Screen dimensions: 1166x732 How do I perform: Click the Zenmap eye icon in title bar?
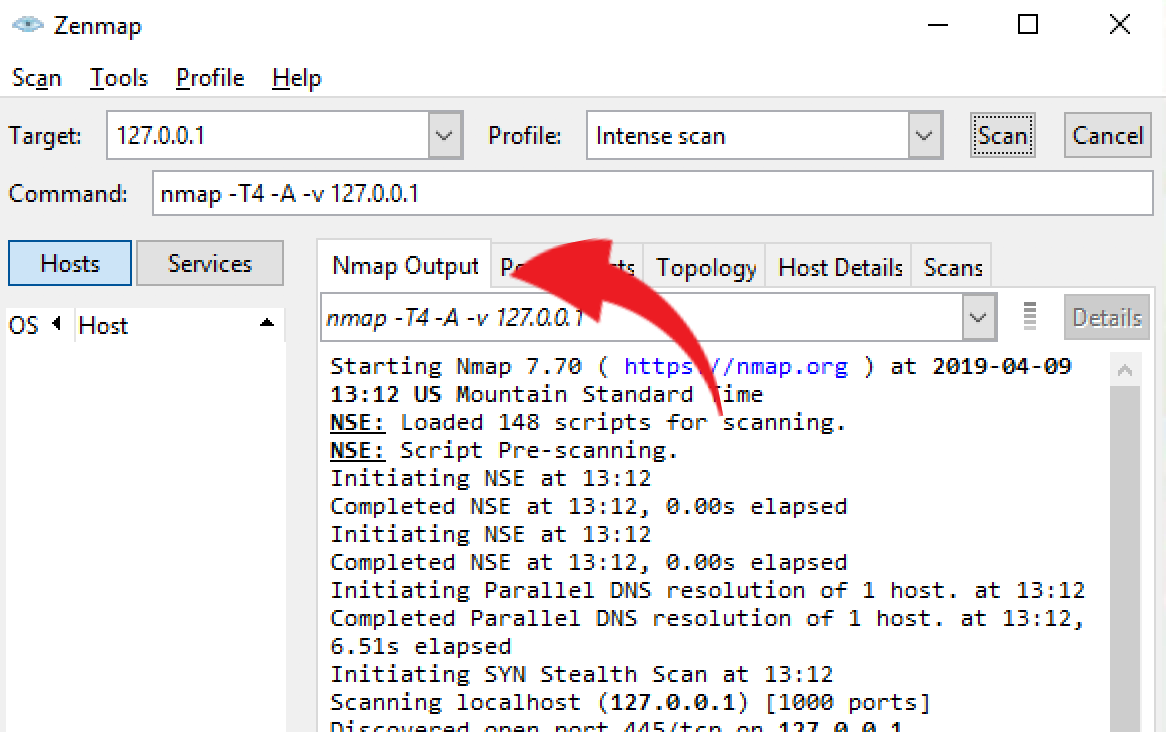(x=28, y=26)
